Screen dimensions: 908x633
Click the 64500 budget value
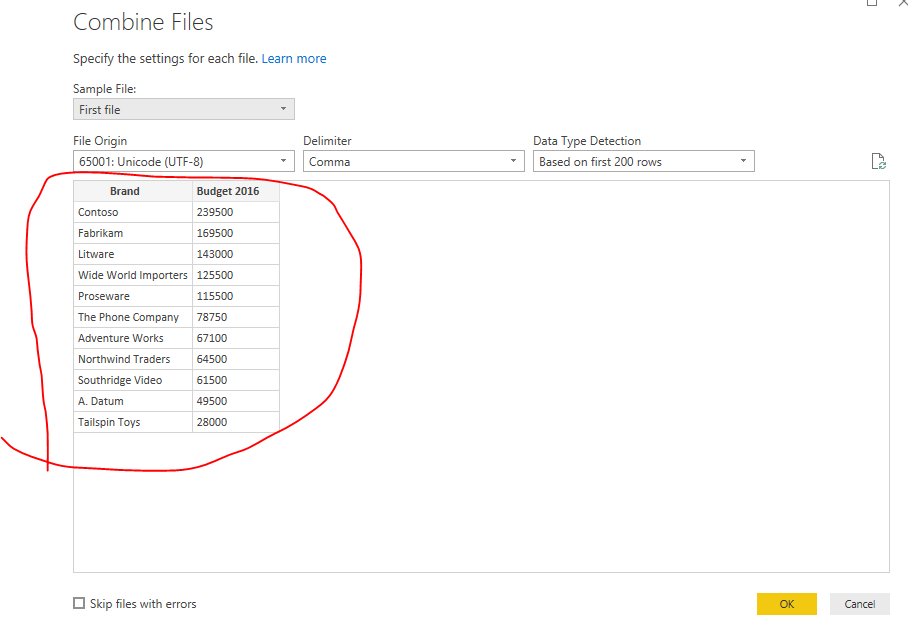point(236,359)
